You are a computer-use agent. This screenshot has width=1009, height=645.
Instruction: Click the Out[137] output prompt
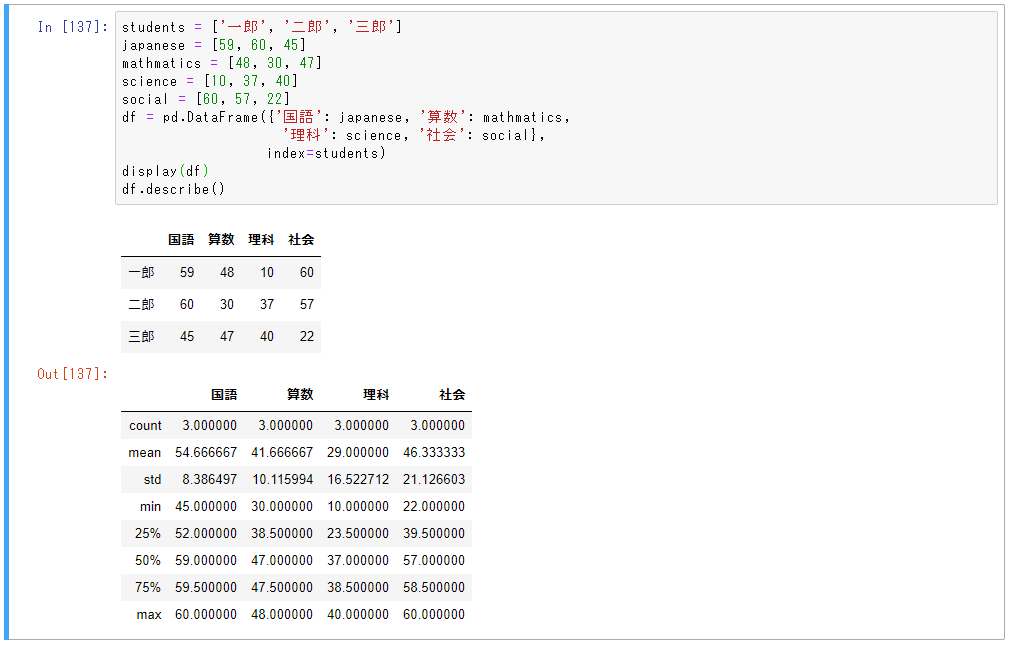point(73,374)
